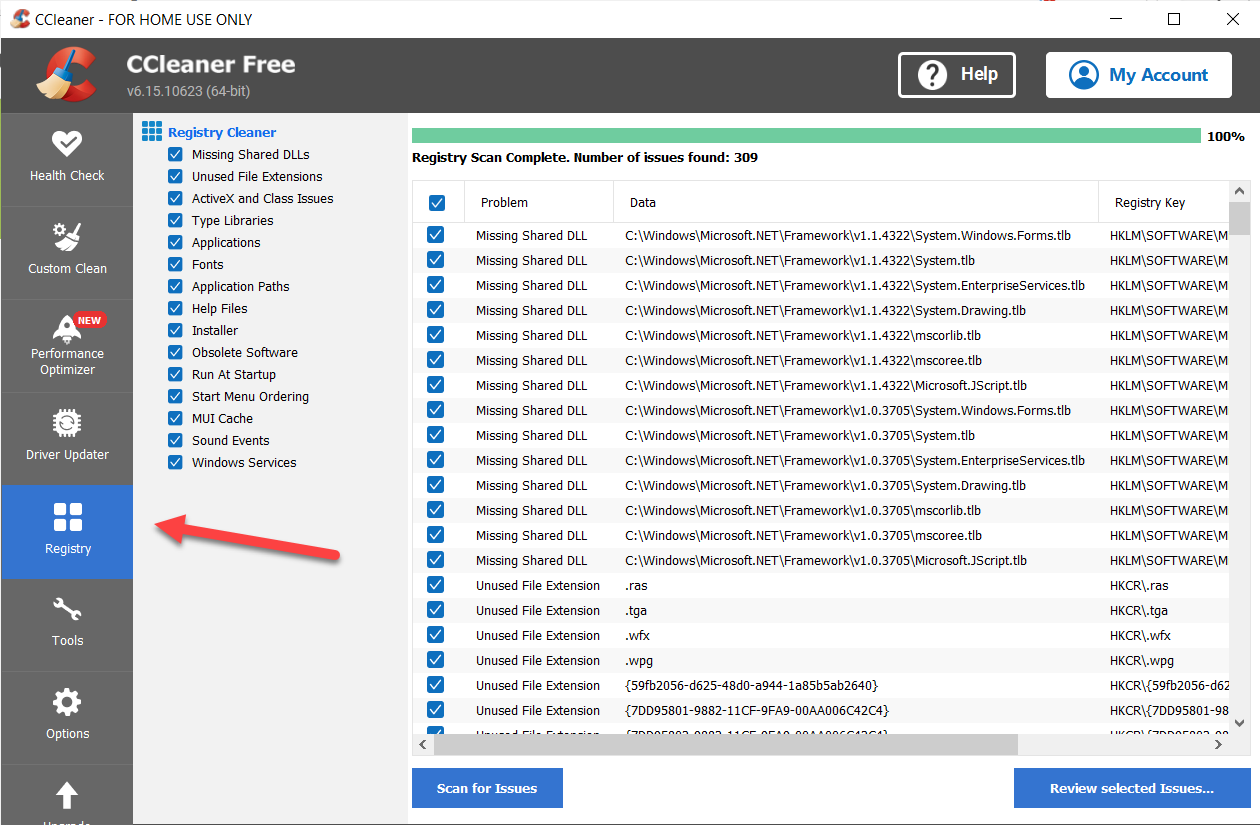1260x825 pixels.
Task: Toggle the Installer checkbox
Action: pyautogui.click(x=176, y=330)
